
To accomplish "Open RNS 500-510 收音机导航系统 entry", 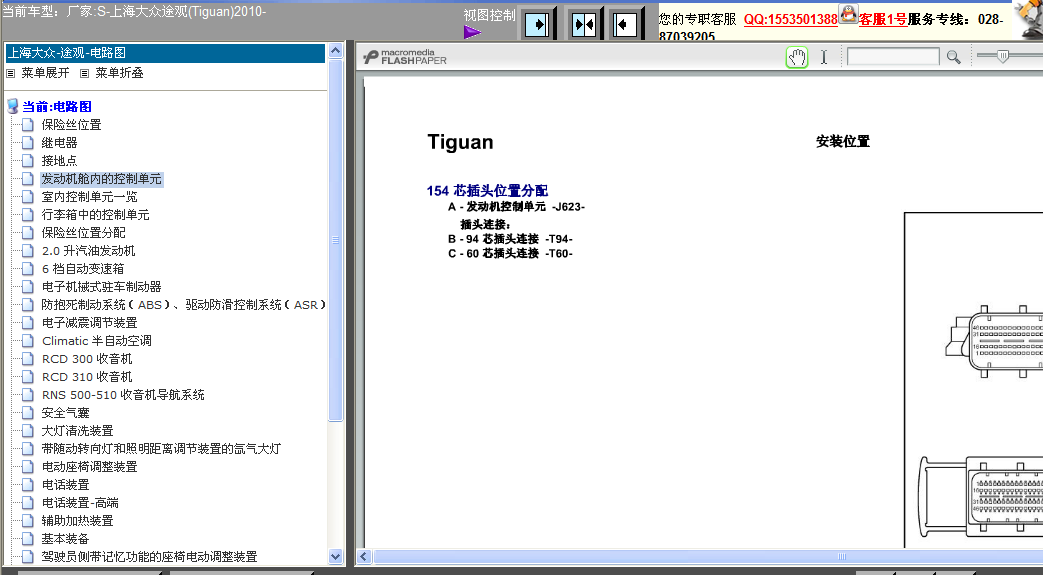I will 123,394.
